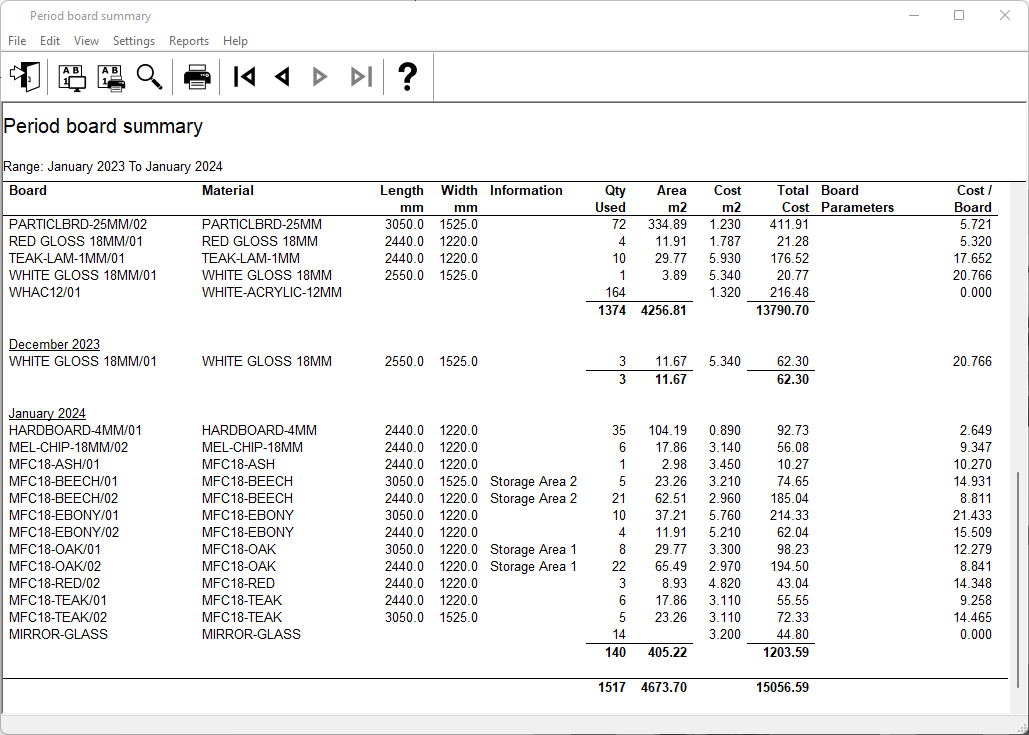
Task: Select board MFC18-RED/02
Action: [54, 584]
